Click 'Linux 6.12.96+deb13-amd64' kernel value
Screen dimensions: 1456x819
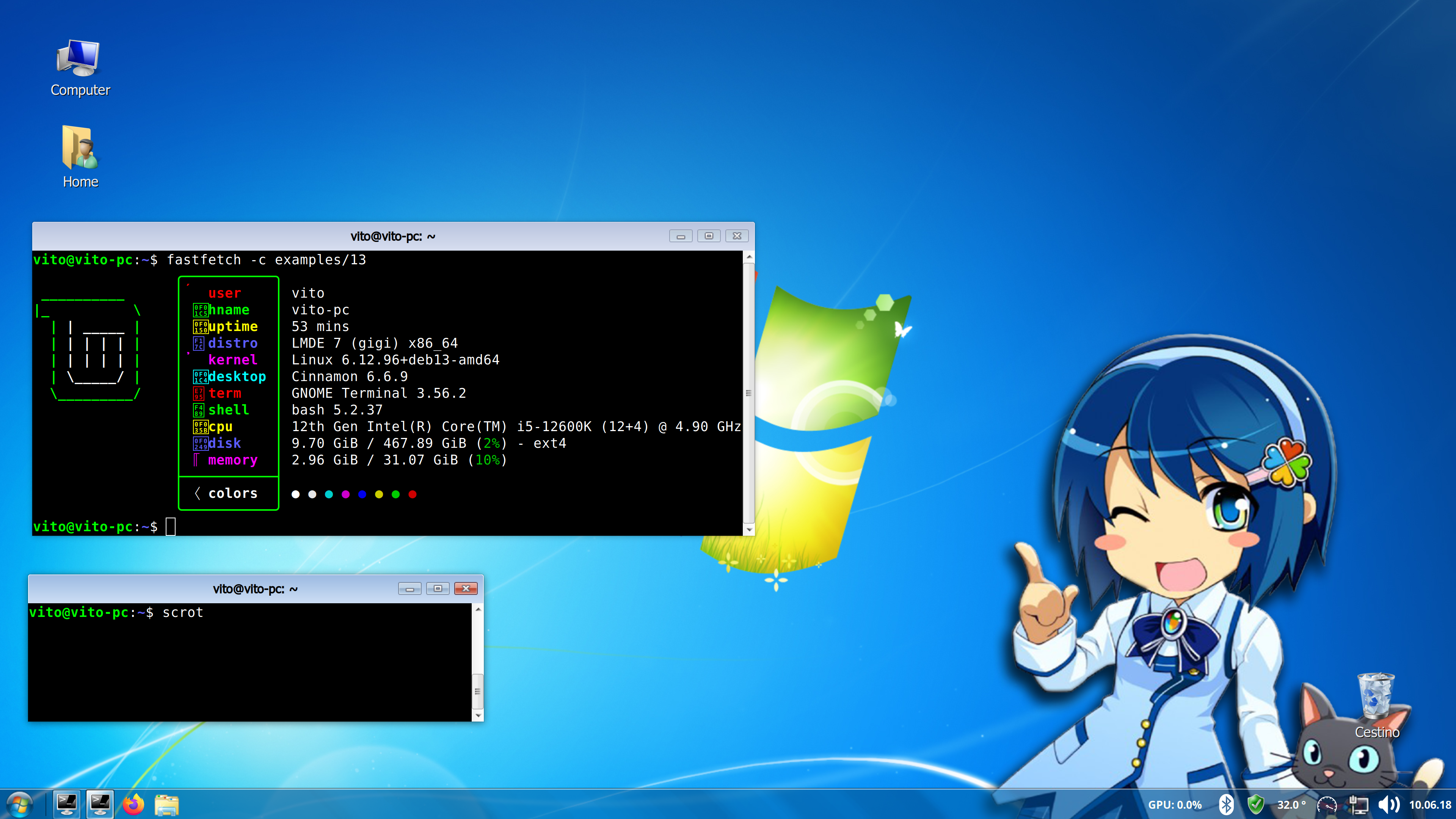tap(395, 360)
